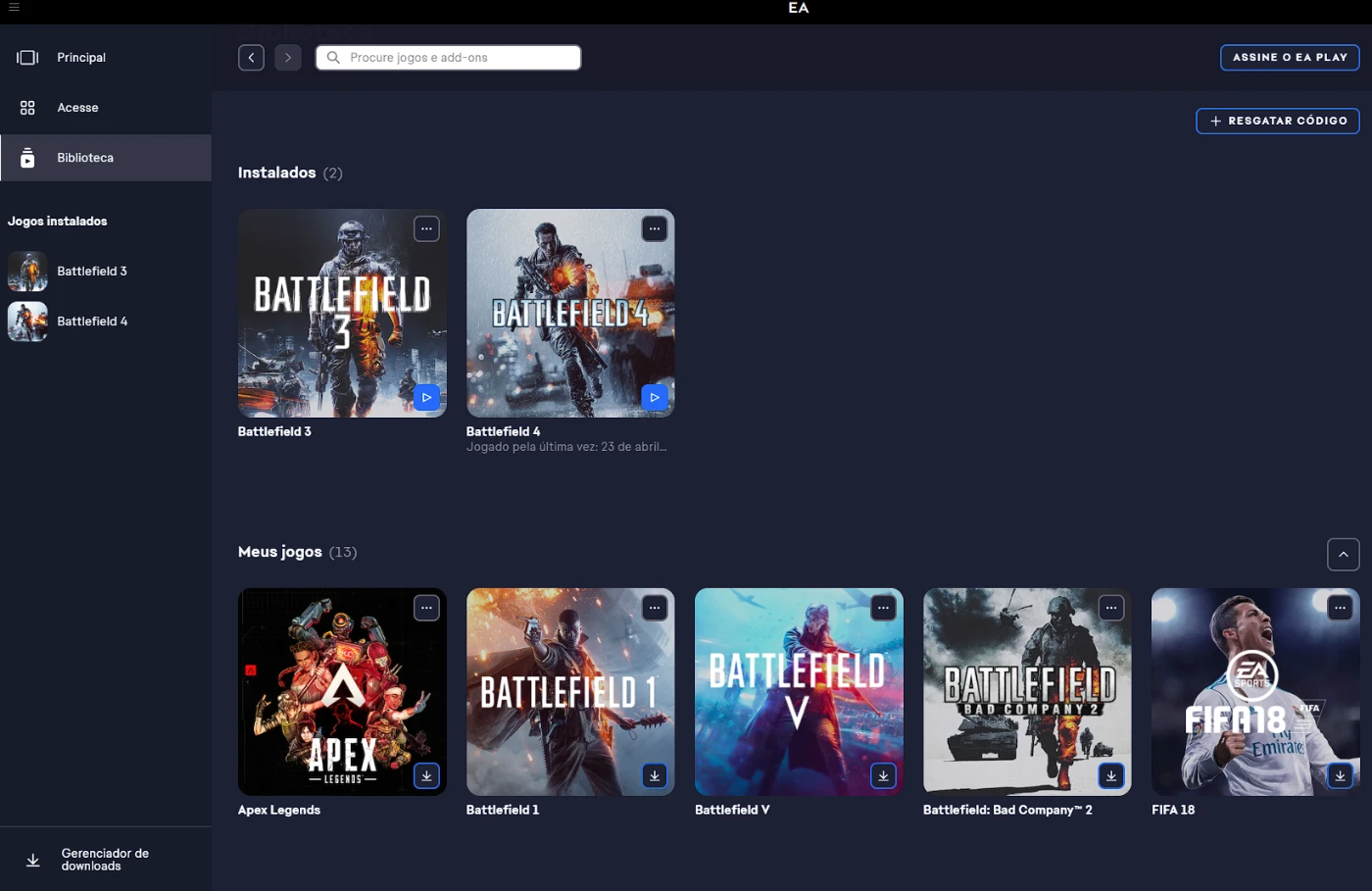The width and height of the screenshot is (1372, 891).
Task: Launch Battlefield 4 with its play button
Action: click(x=655, y=397)
